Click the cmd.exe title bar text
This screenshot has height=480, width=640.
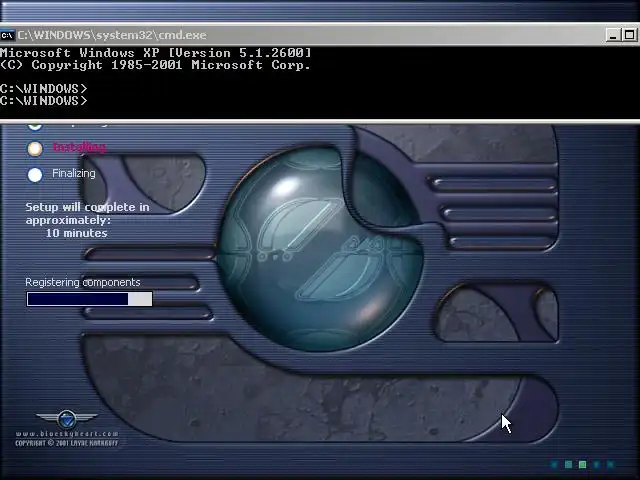pyautogui.click(x=112, y=35)
